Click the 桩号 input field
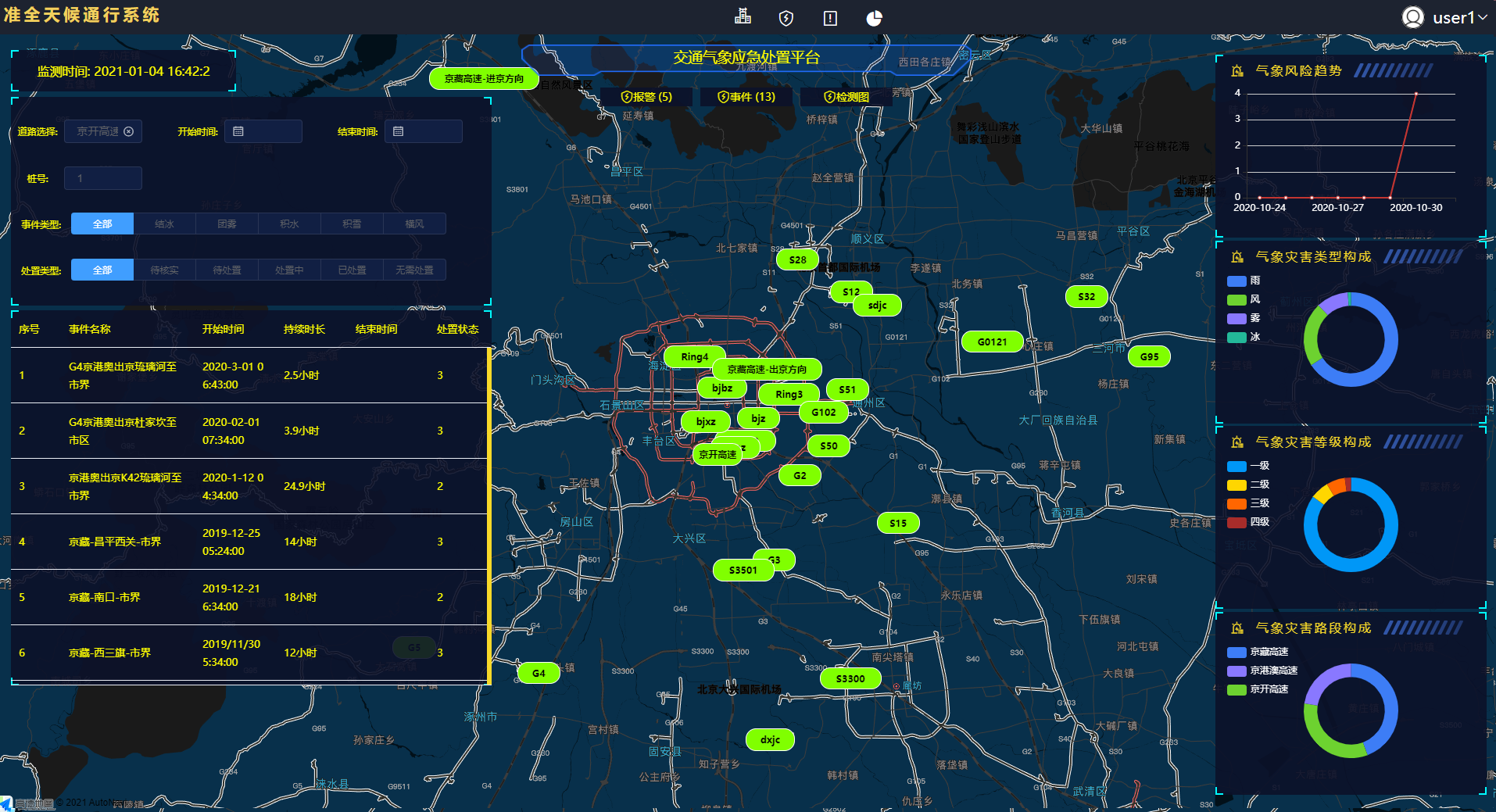Image resolution: width=1496 pixels, height=812 pixels. pyautogui.click(x=103, y=178)
